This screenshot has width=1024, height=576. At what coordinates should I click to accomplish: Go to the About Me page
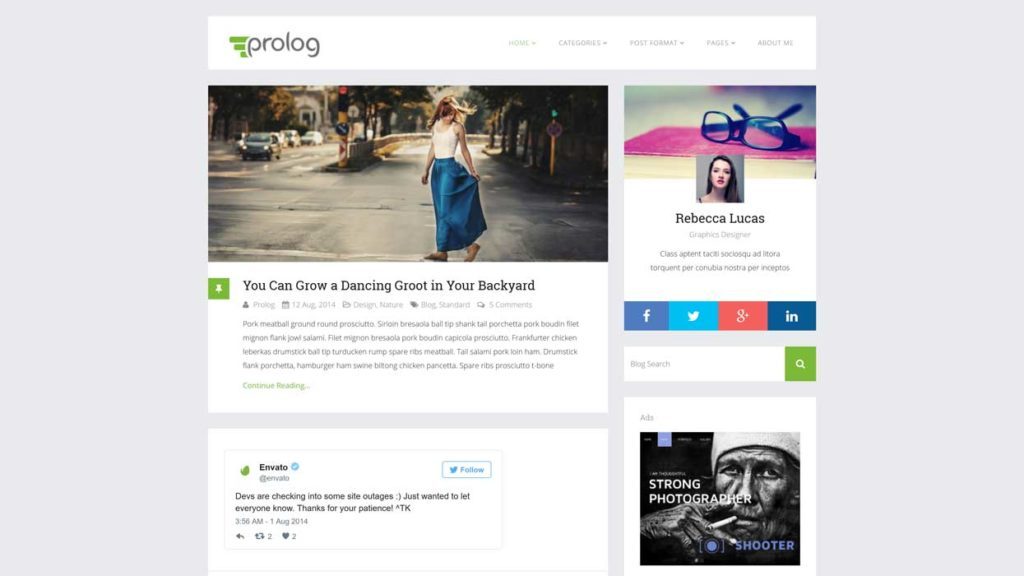click(775, 43)
